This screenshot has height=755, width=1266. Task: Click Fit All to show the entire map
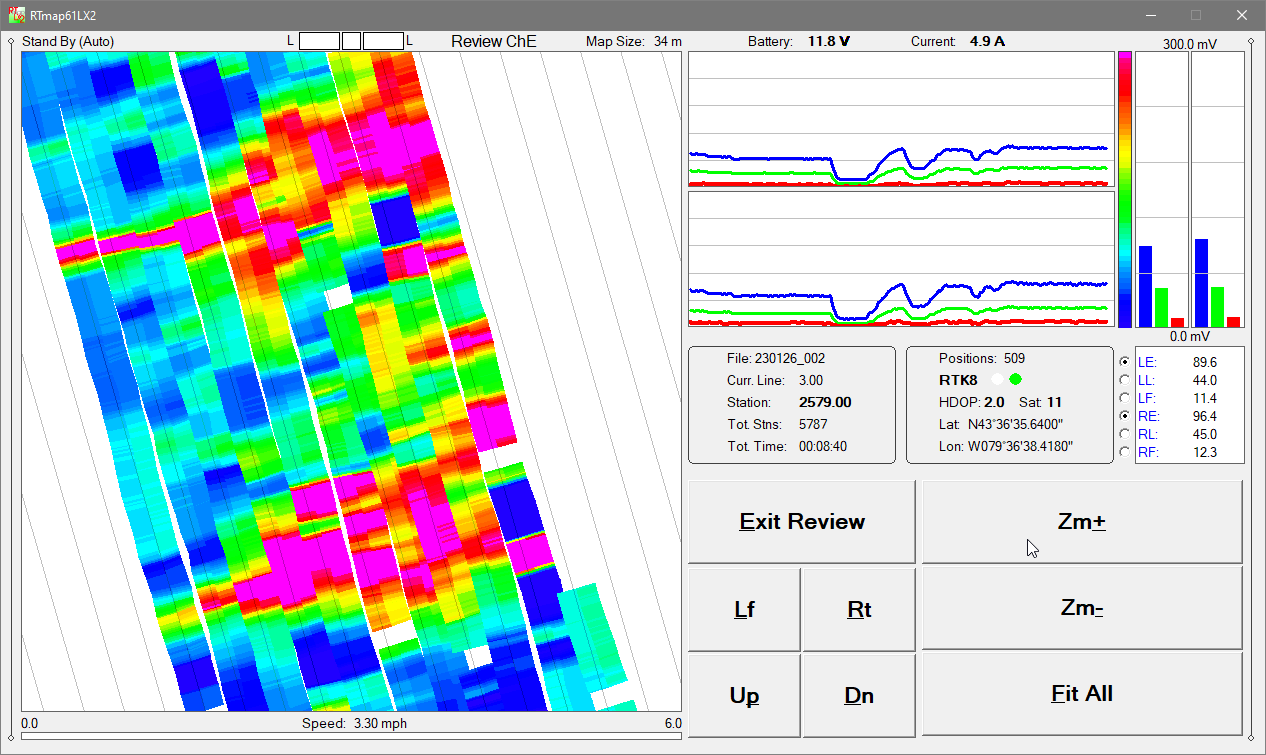point(1082,694)
